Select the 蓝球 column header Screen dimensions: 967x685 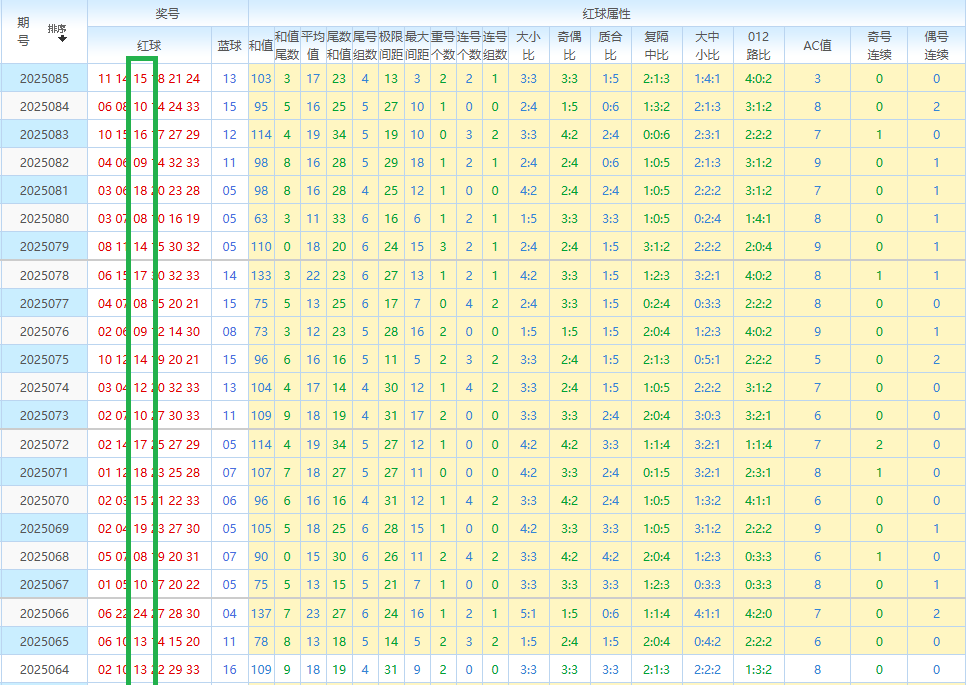pyautogui.click(x=230, y=46)
